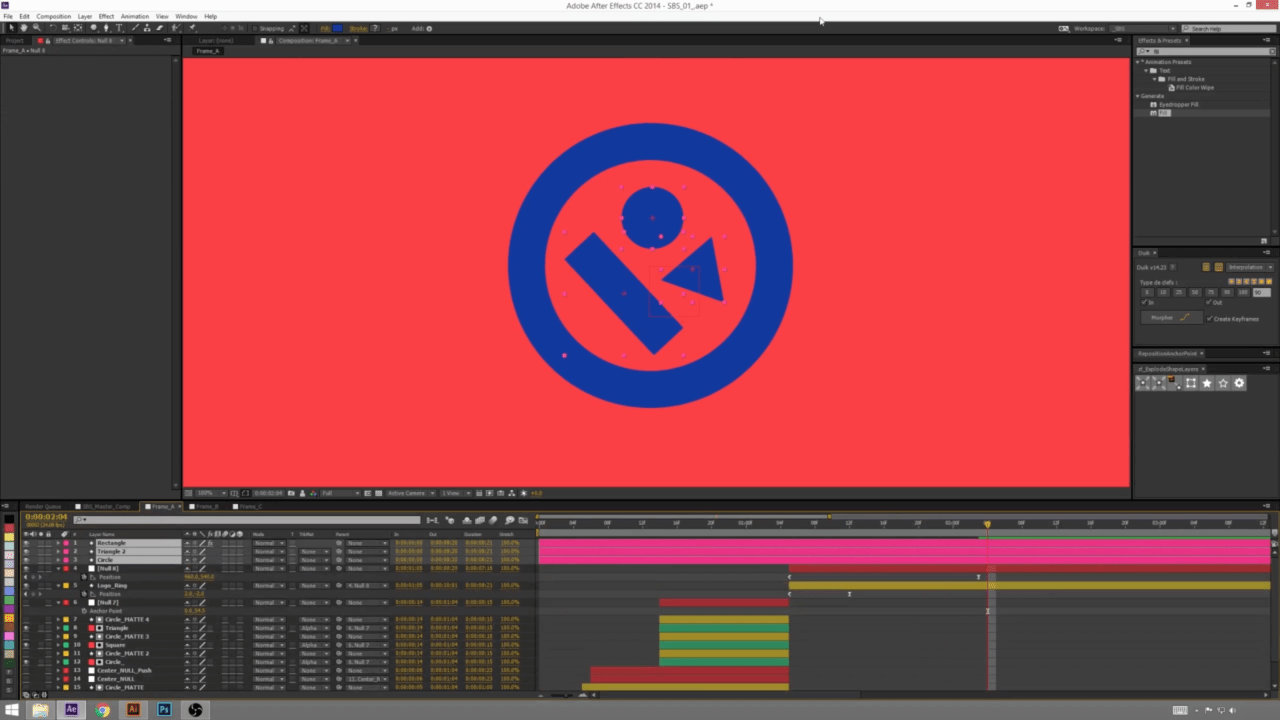Uncheck the Create Keyframes option in Duik
1280x720 pixels.
[1208, 319]
